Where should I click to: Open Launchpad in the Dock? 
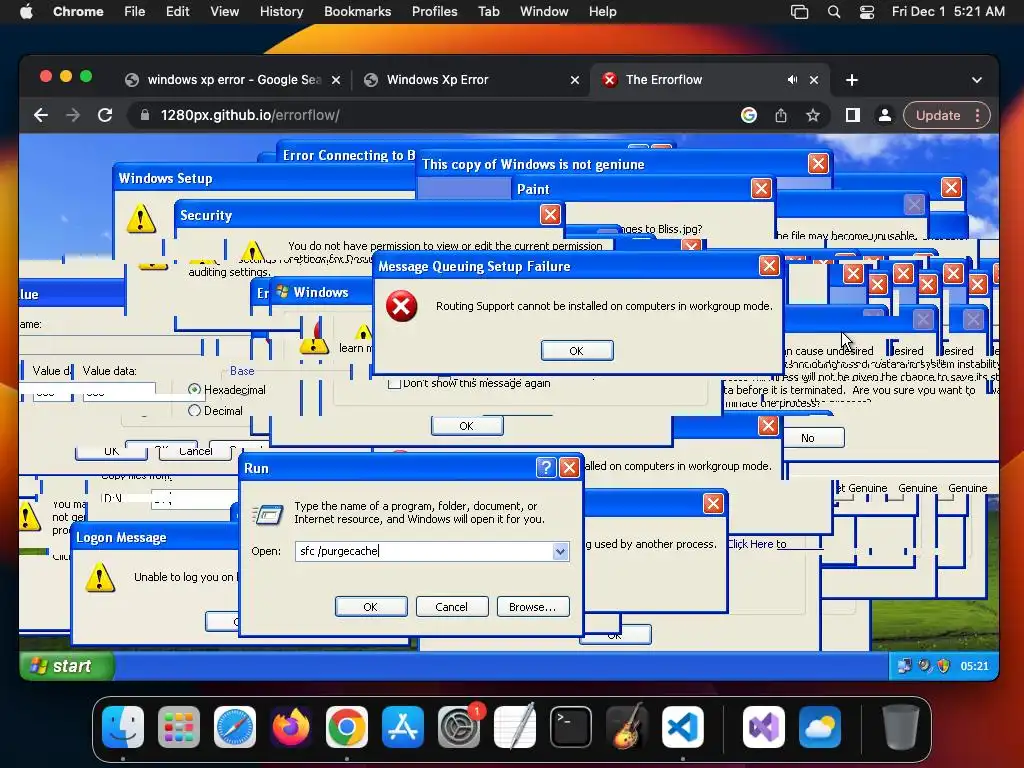click(x=179, y=727)
